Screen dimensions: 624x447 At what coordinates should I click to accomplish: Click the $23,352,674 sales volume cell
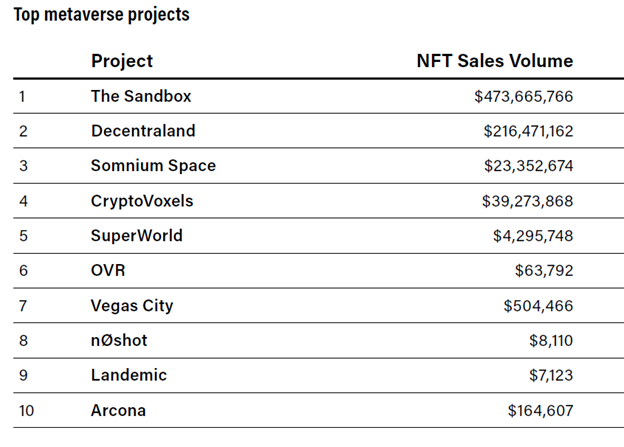[530, 166]
